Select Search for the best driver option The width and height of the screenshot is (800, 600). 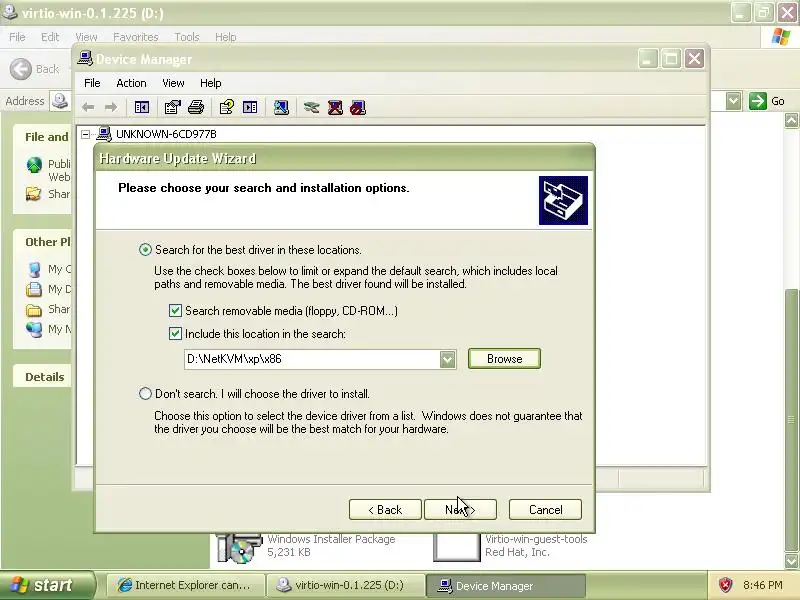coord(145,249)
